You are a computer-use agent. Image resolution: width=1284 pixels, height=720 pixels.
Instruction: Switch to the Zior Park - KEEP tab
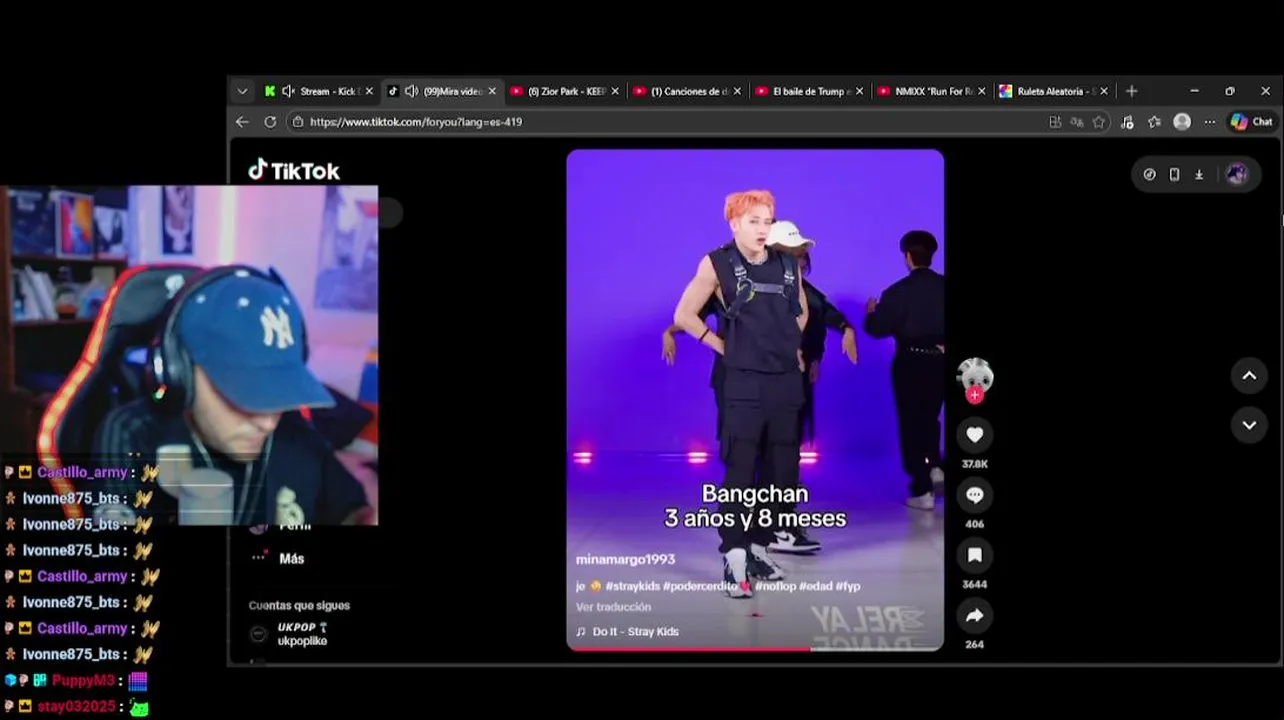[x=565, y=91]
